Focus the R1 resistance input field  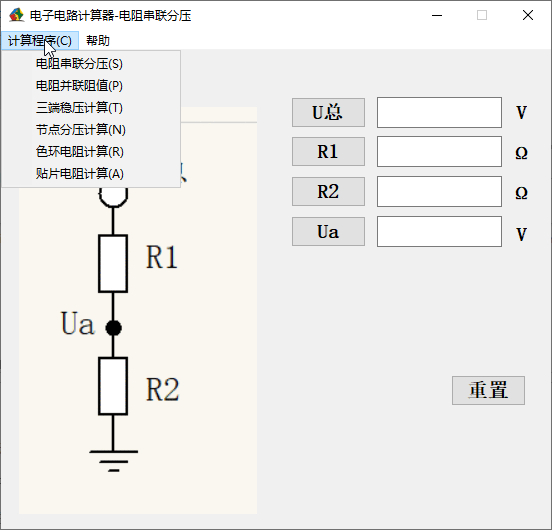click(x=439, y=152)
